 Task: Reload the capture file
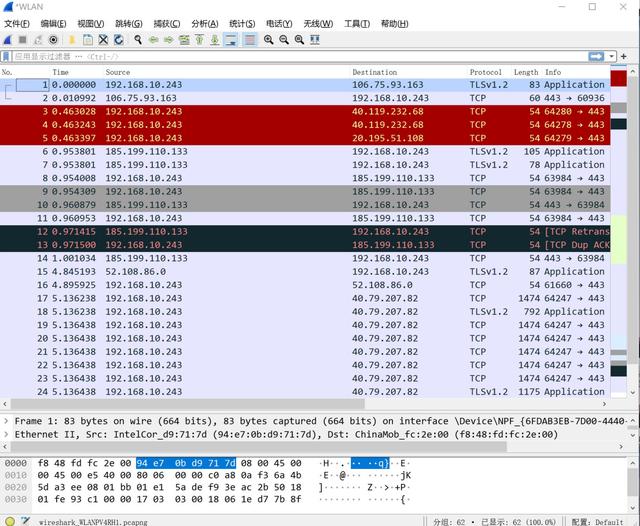tap(119, 40)
